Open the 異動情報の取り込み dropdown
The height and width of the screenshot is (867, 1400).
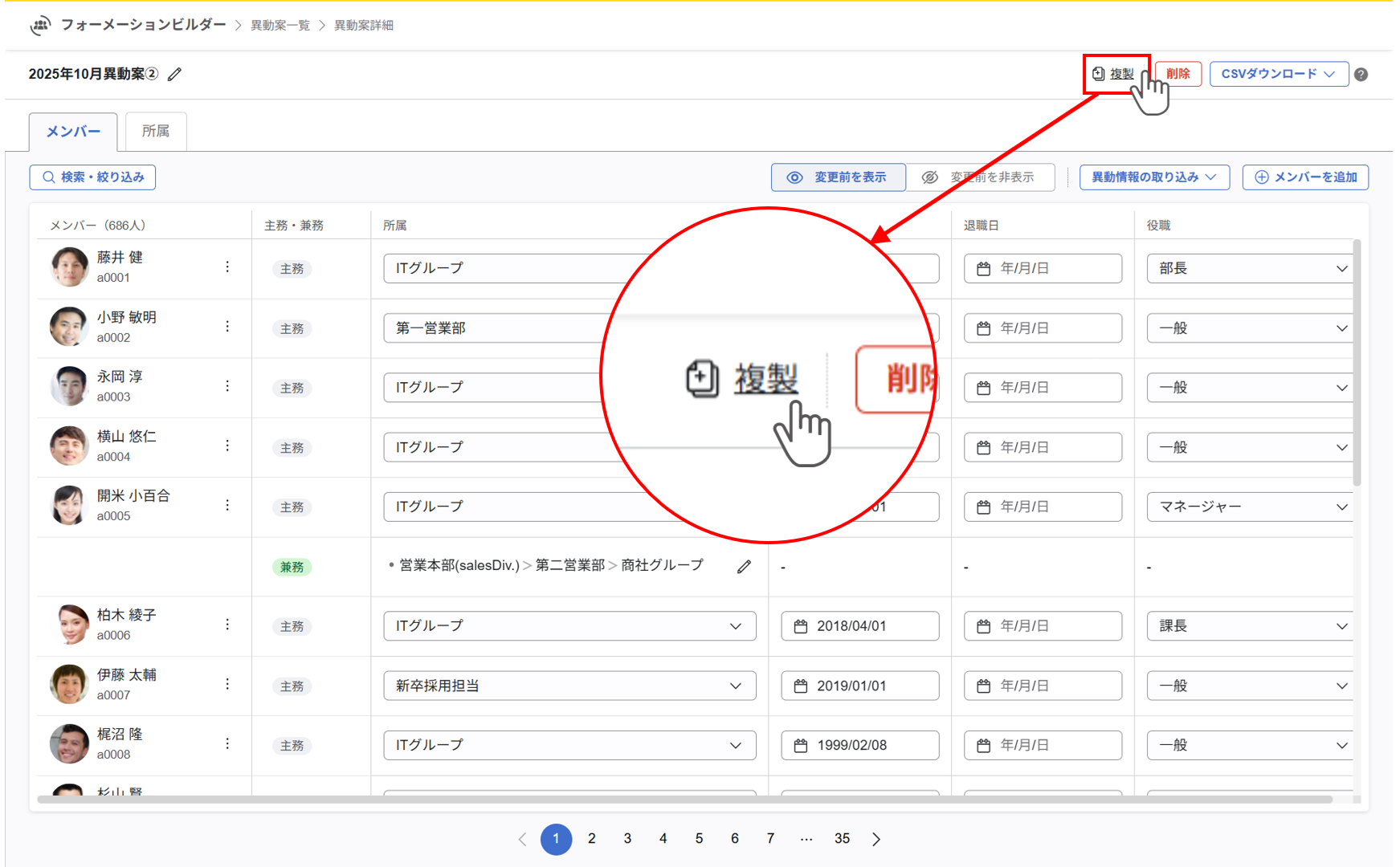[x=1153, y=177]
